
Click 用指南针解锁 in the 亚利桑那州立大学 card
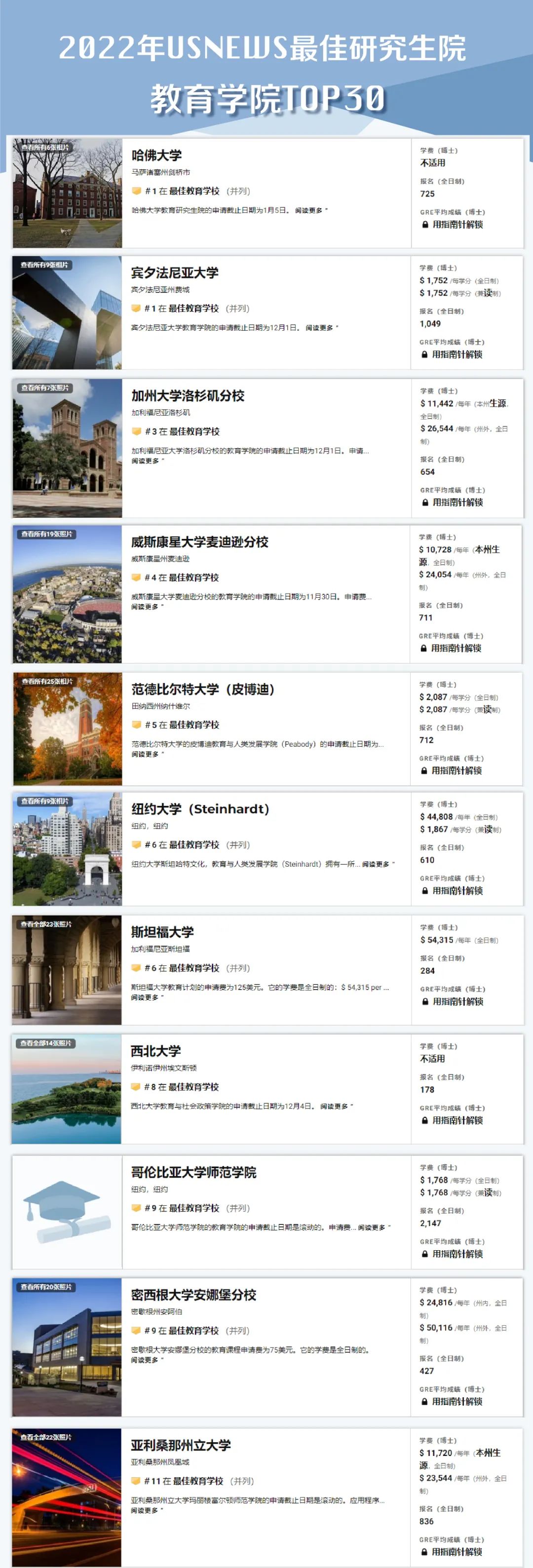click(457, 1552)
